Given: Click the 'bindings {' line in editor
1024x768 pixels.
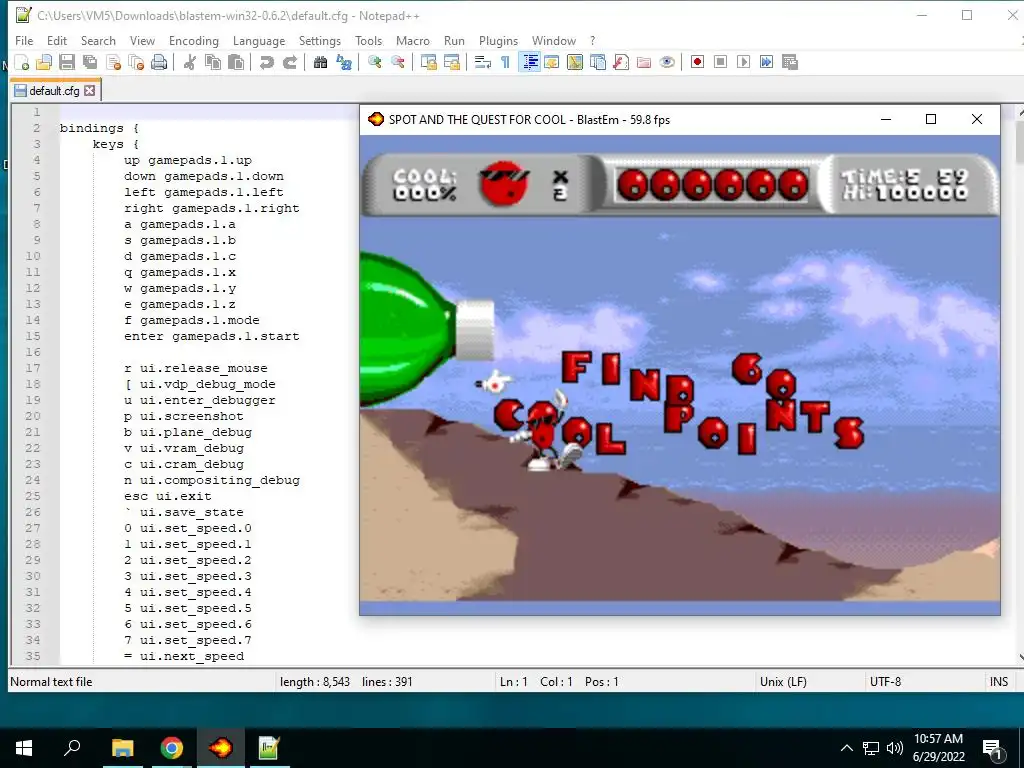Looking at the screenshot, I should (99, 128).
